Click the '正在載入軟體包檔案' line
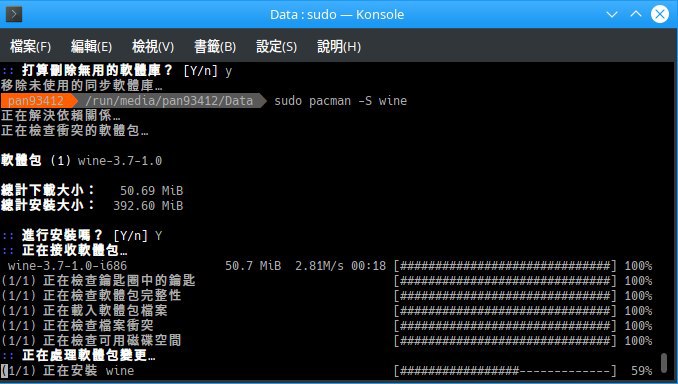This screenshot has height=384, width=678. tap(84, 310)
